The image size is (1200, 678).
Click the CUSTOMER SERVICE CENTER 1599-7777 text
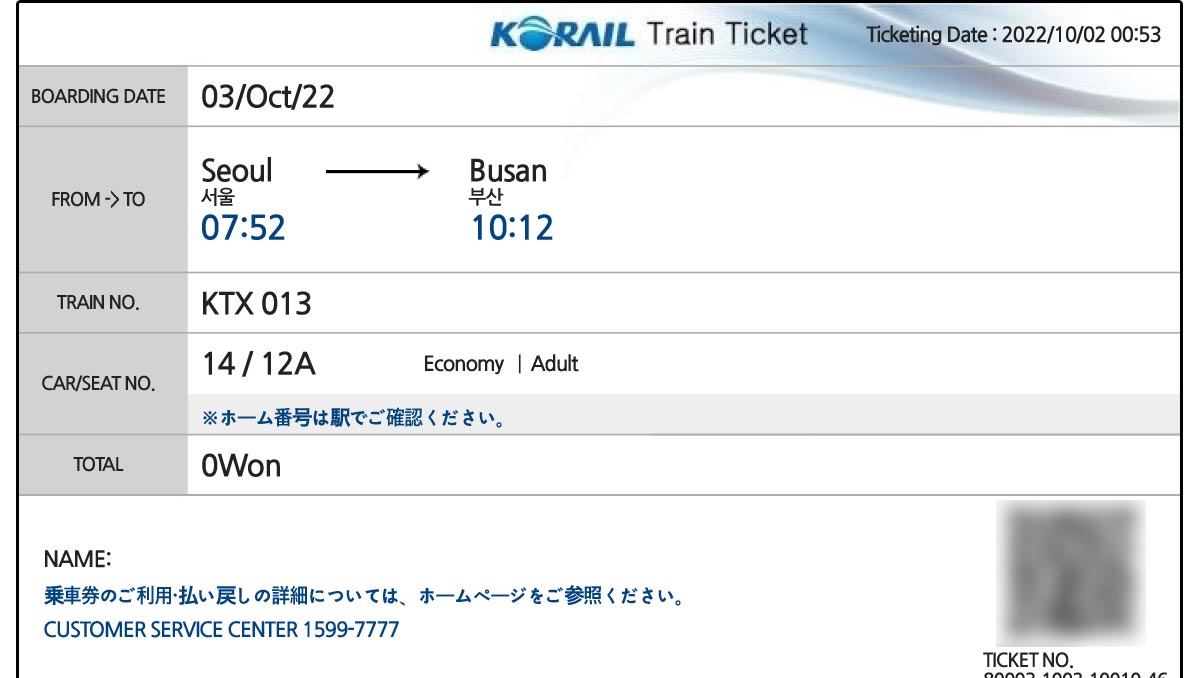pyautogui.click(x=221, y=630)
